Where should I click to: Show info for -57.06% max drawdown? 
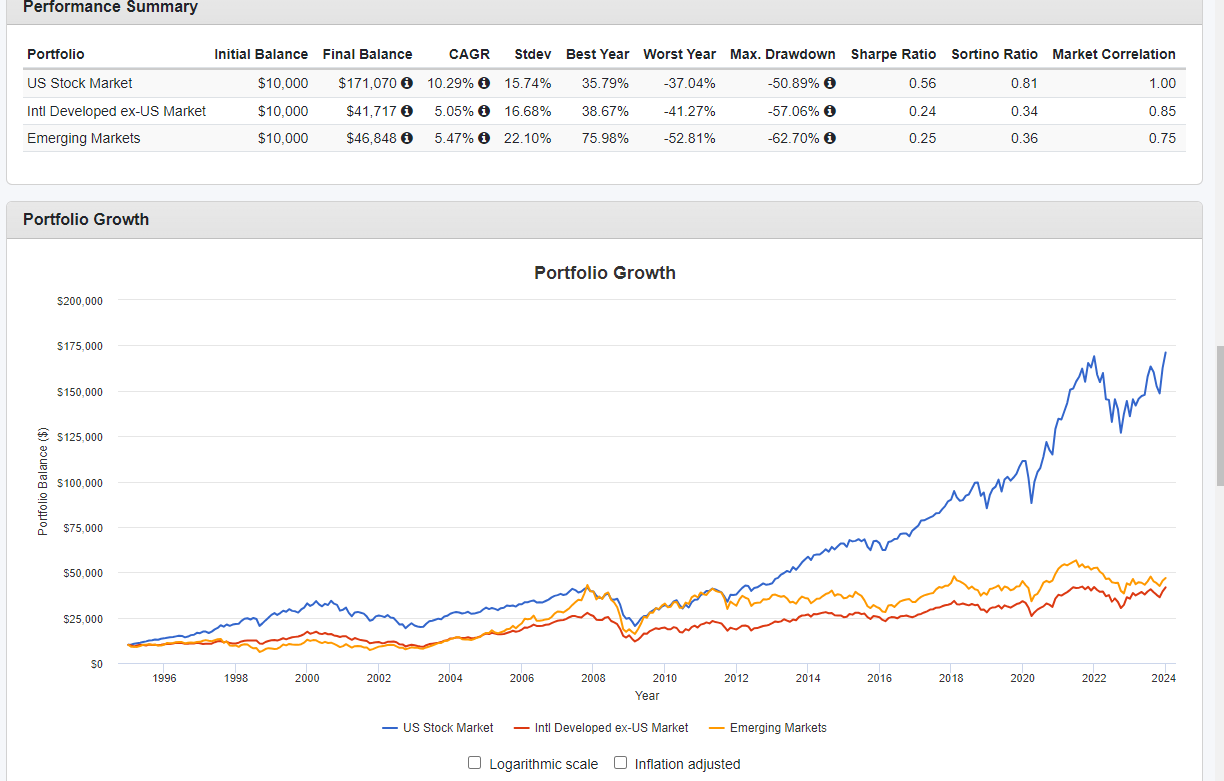coord(830,111)
